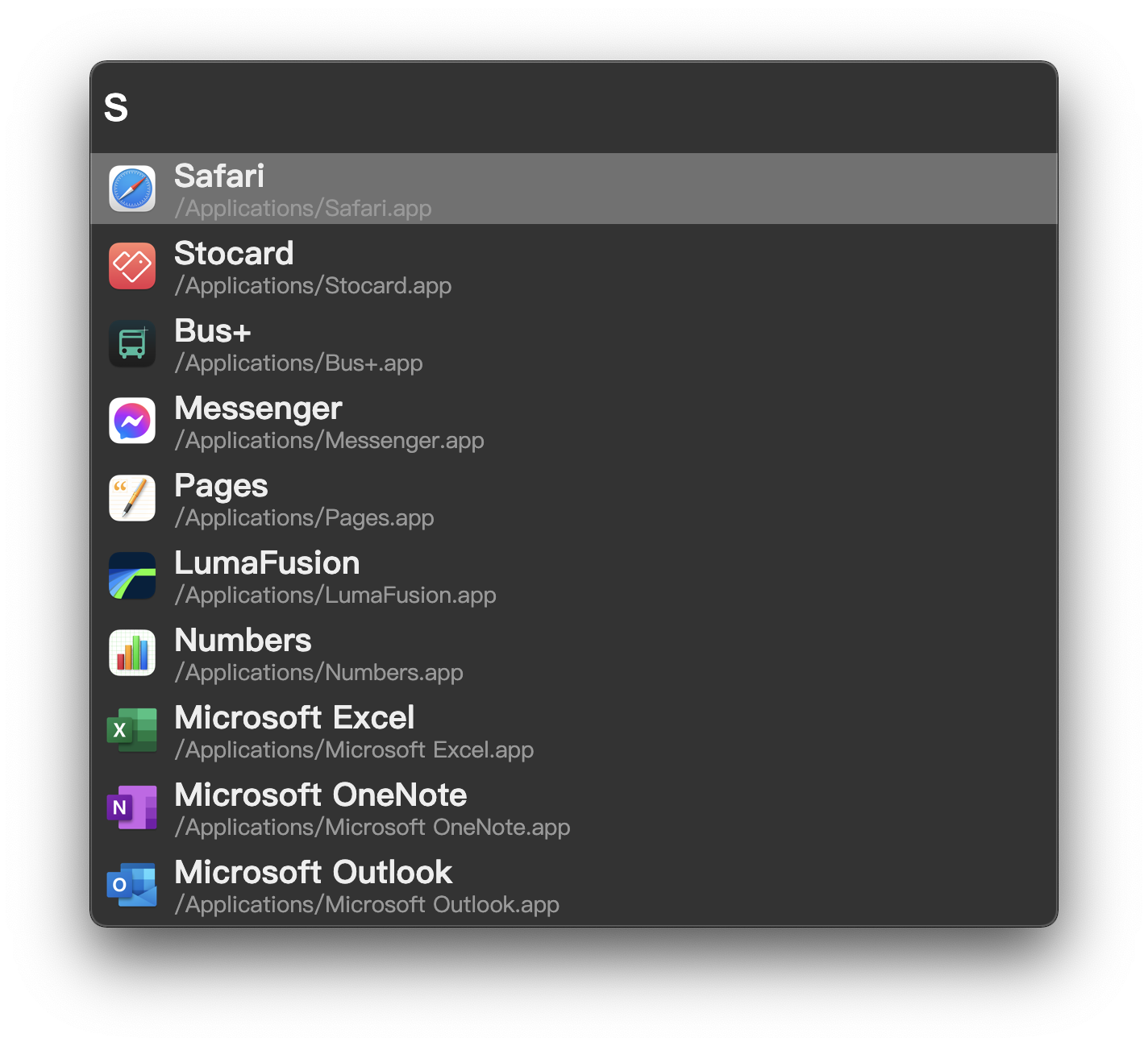The width and height of the screenshot is (1148, 1046).
Task: Click the /Applications/Microsoft OneNote.app path
Action: pos(372,828)
